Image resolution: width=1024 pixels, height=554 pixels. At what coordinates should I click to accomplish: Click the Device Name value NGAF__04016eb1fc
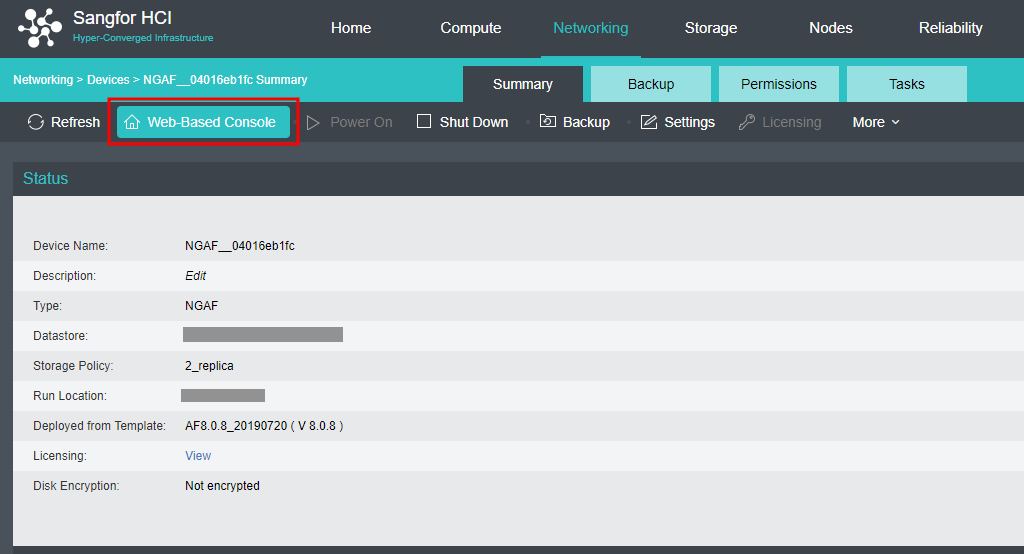click(240, 246)
